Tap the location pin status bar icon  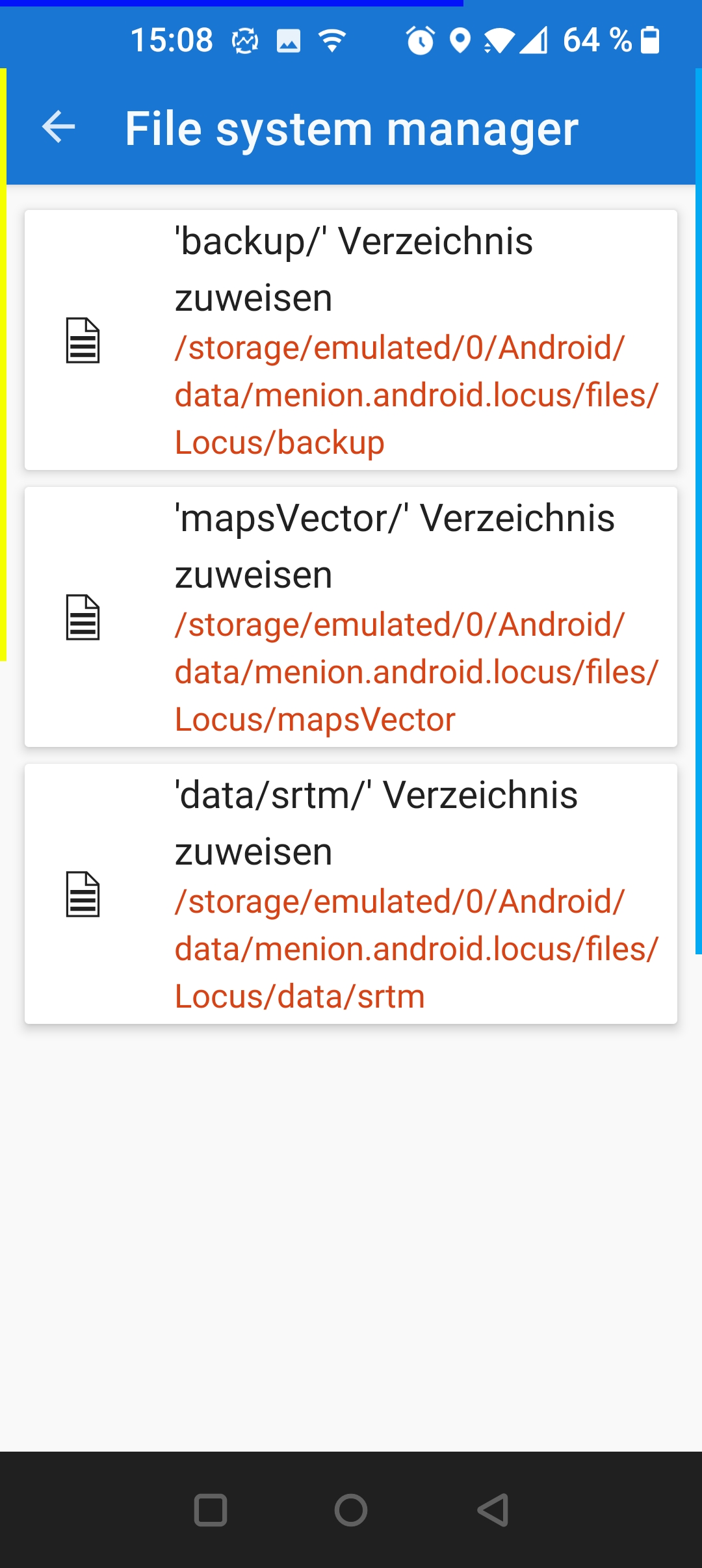pyautogui.click(x=460, y=40)
